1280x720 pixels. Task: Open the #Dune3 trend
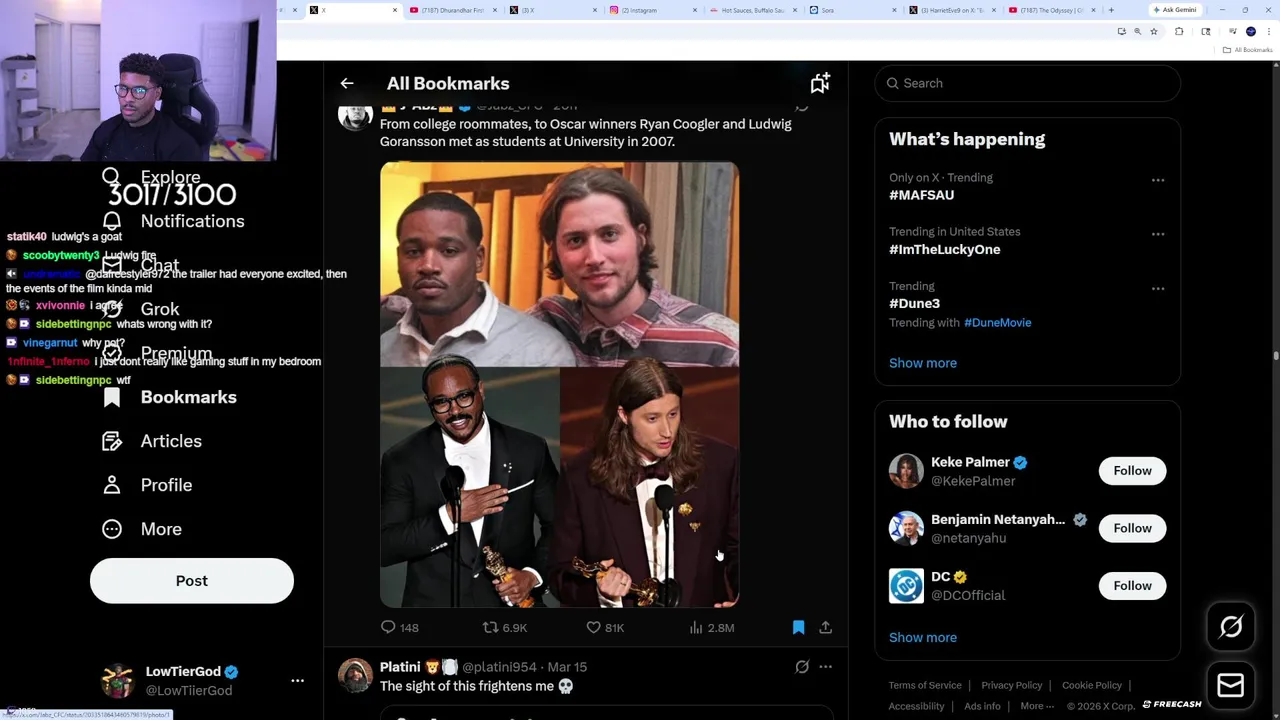coord(914,303)
